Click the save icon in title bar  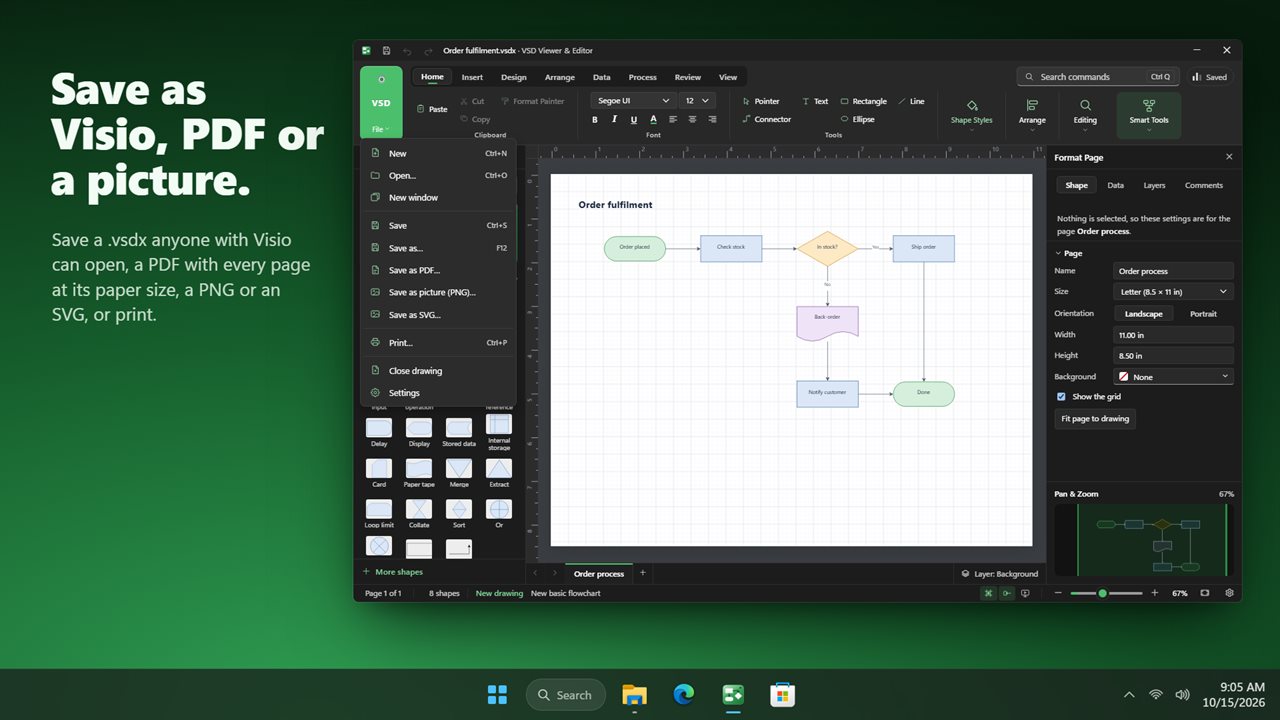(387, 50)
